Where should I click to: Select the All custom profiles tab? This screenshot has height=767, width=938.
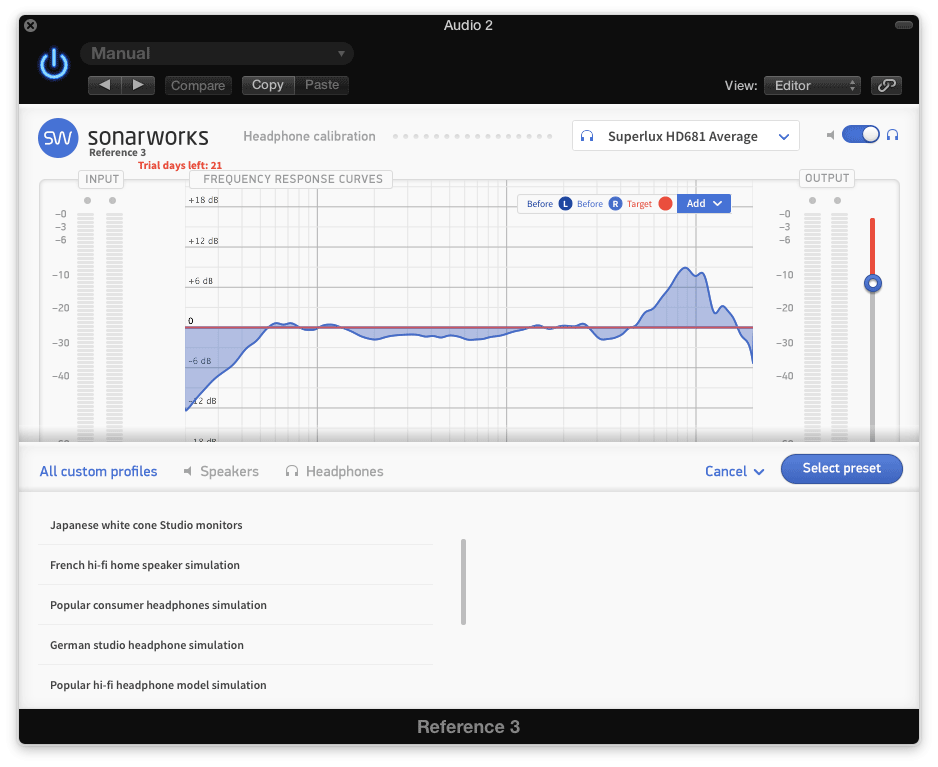98,471
